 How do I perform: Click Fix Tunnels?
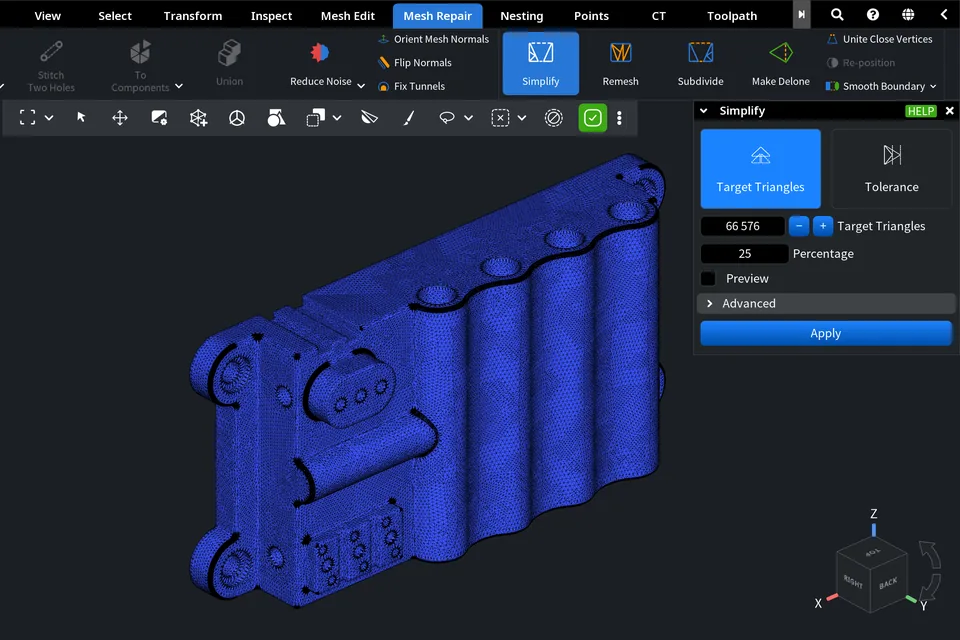coord(411,86)
